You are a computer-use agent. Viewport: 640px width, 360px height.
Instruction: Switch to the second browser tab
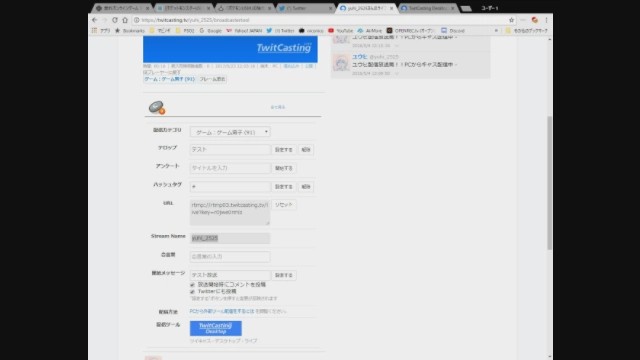pos(183,8)
